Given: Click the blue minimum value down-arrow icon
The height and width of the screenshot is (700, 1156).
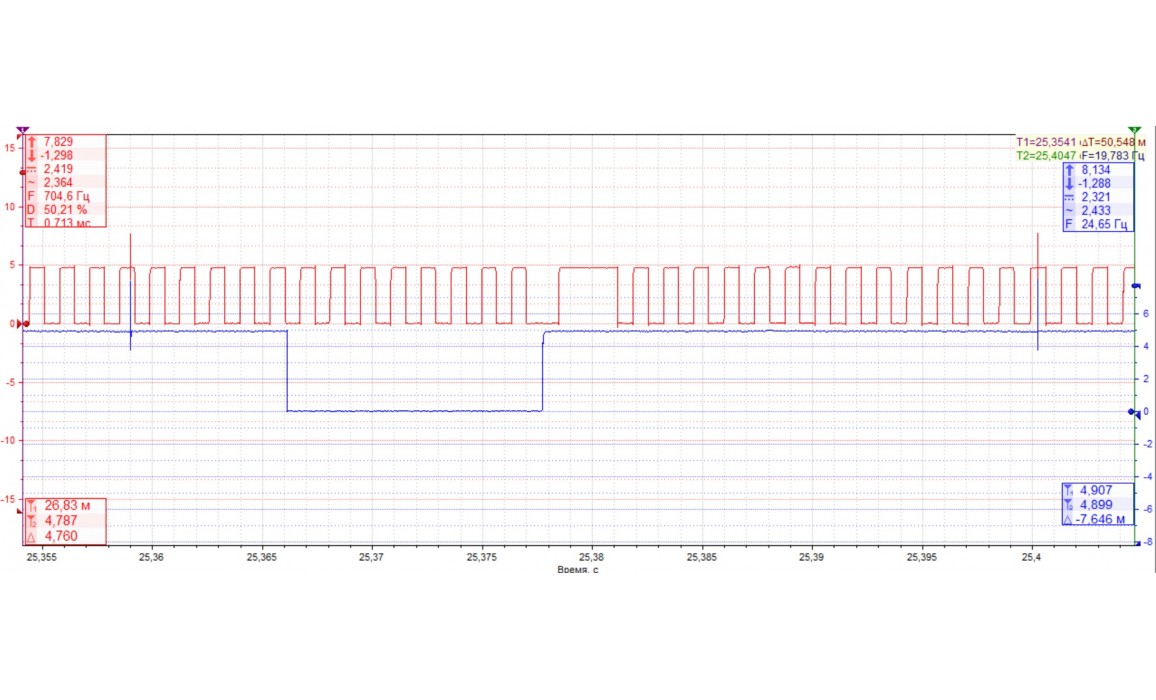Looking at the screenshot, I should click(1069, 184).
